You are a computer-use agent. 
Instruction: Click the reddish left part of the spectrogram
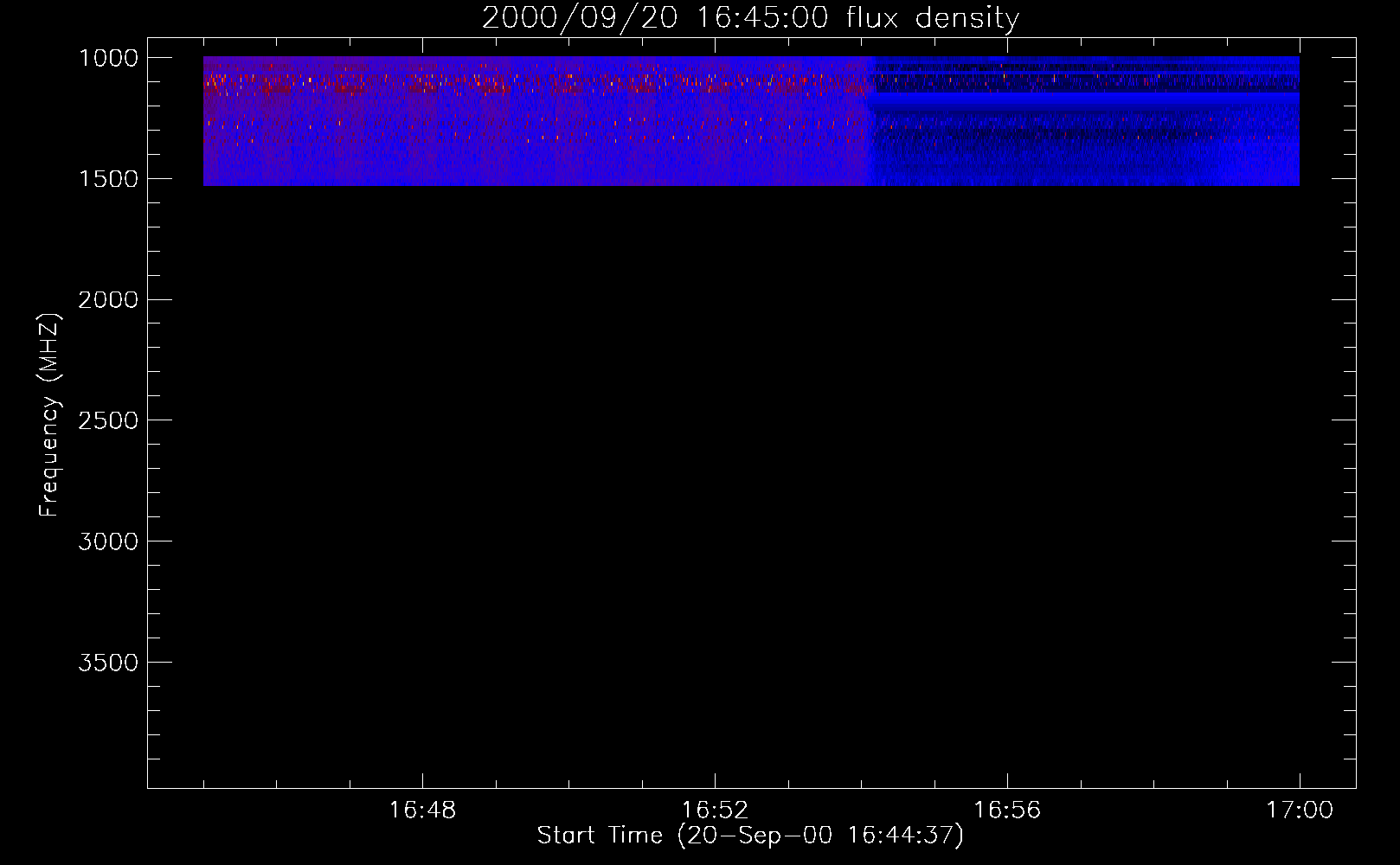coord(536,121)
